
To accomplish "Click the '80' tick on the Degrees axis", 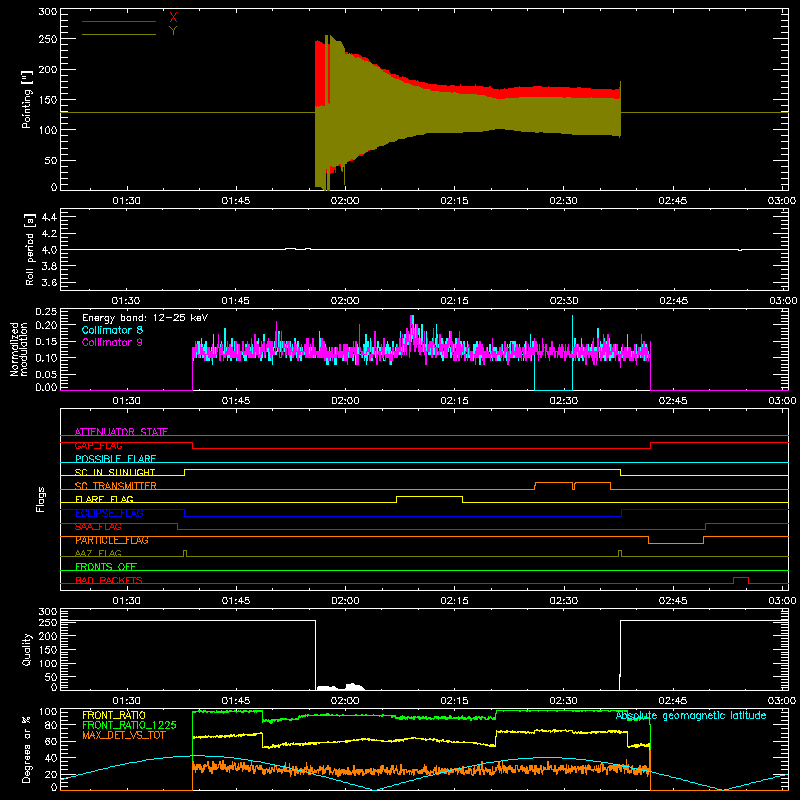I will tap(51, 725).
